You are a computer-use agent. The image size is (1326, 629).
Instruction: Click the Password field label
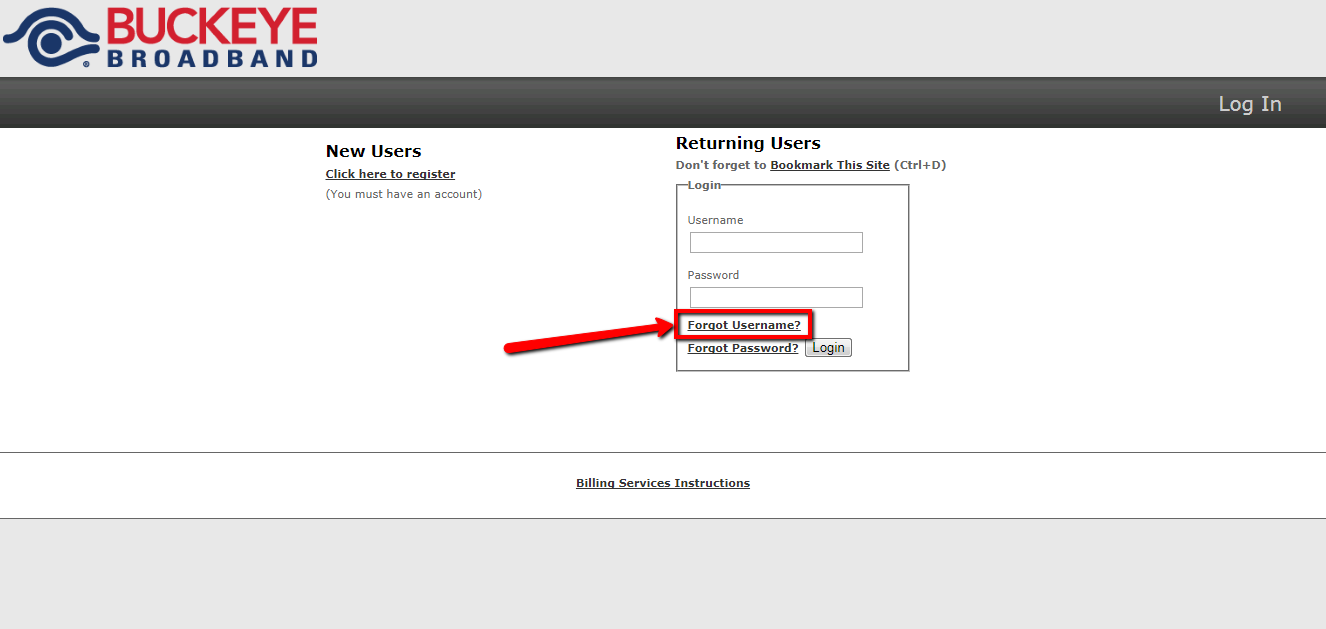713,275
